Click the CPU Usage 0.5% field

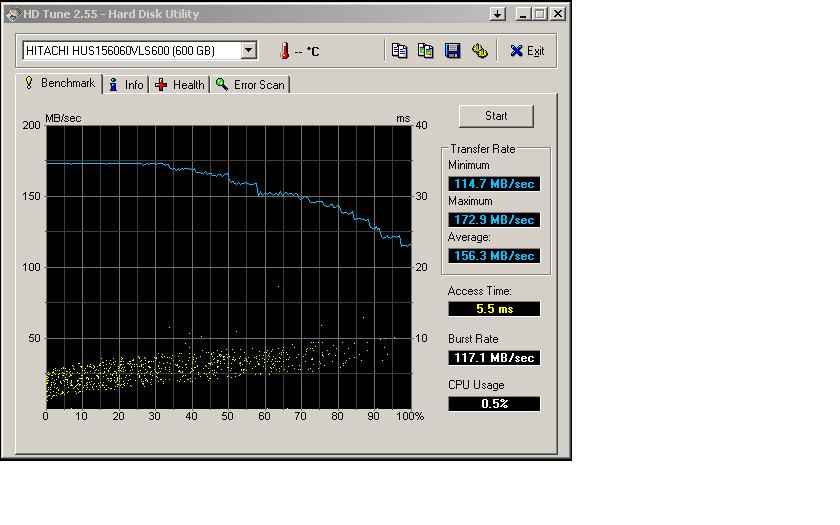494,404
